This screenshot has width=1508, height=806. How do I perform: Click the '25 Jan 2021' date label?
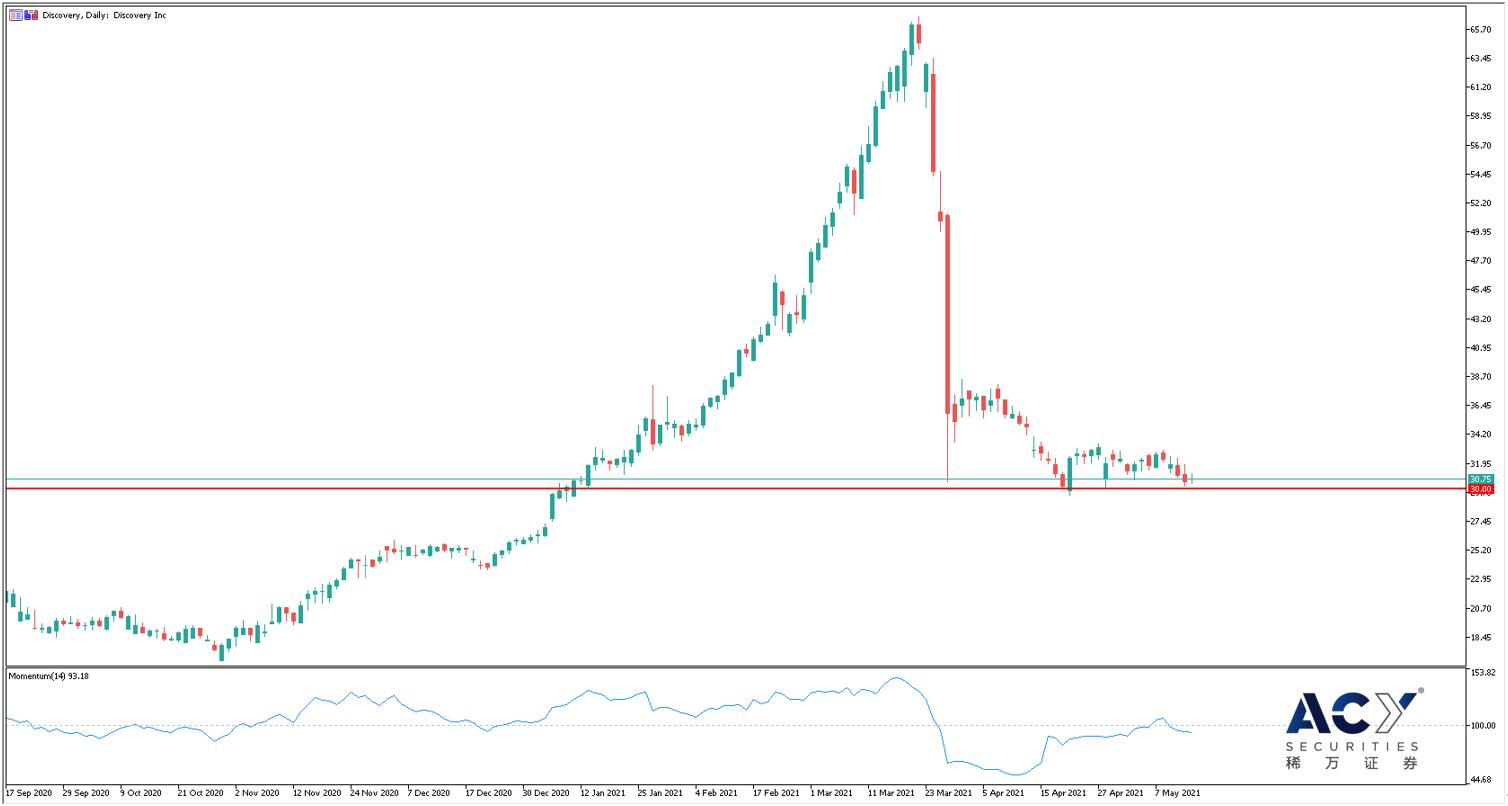pos(658,793)
